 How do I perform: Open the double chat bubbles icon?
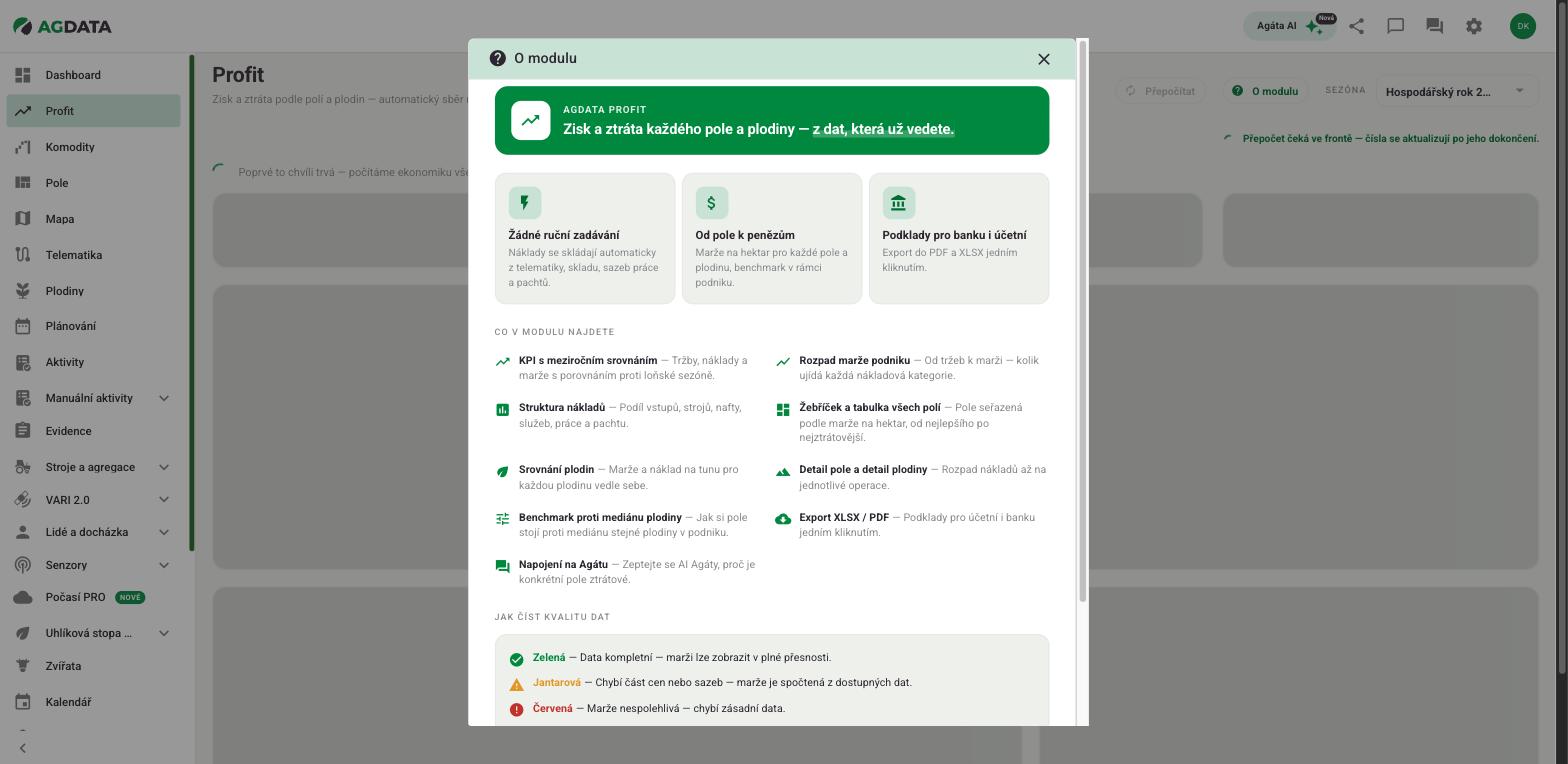pos(1435,26)
